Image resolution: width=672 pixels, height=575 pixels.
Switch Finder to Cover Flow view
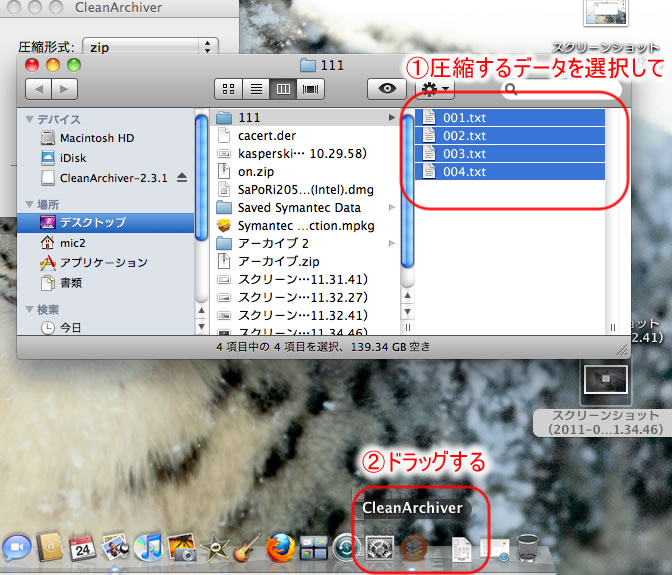(x=310, y=89)
